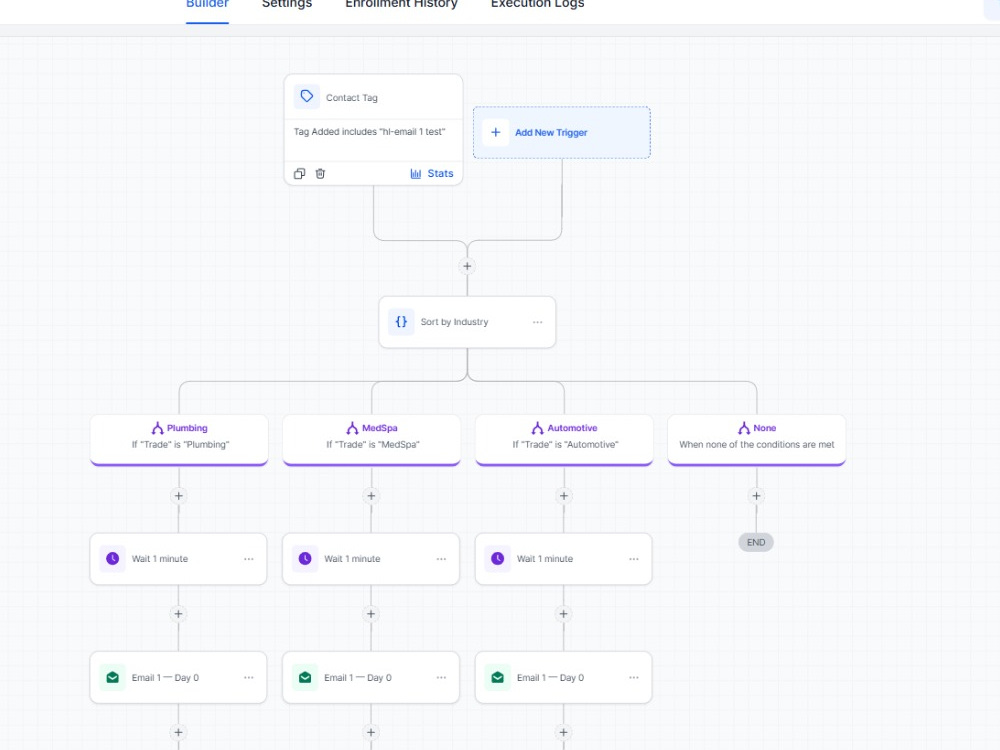Image resolution: width=1000 pixels, height=750 pixels.
Task: Open the Sort by Industry options menu
Action: point(538,322)
